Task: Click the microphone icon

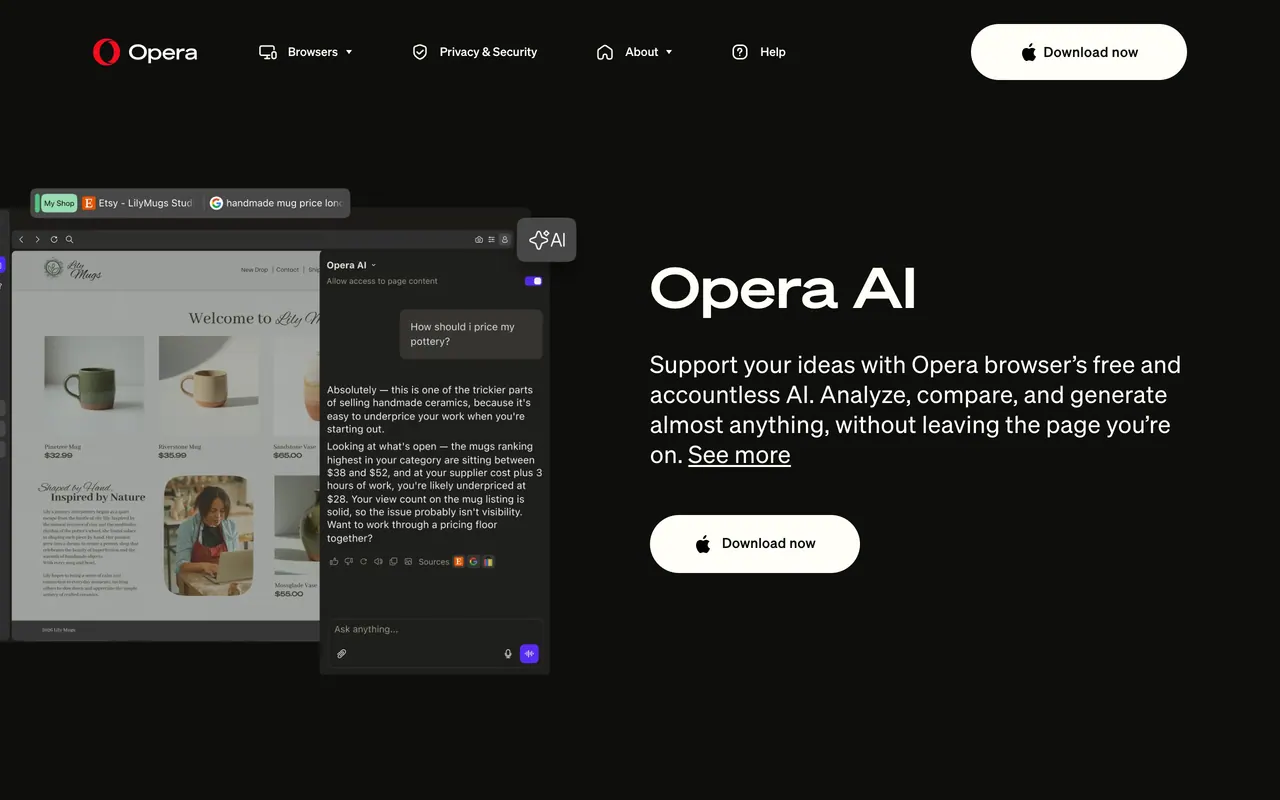Action: coord(508,654)
